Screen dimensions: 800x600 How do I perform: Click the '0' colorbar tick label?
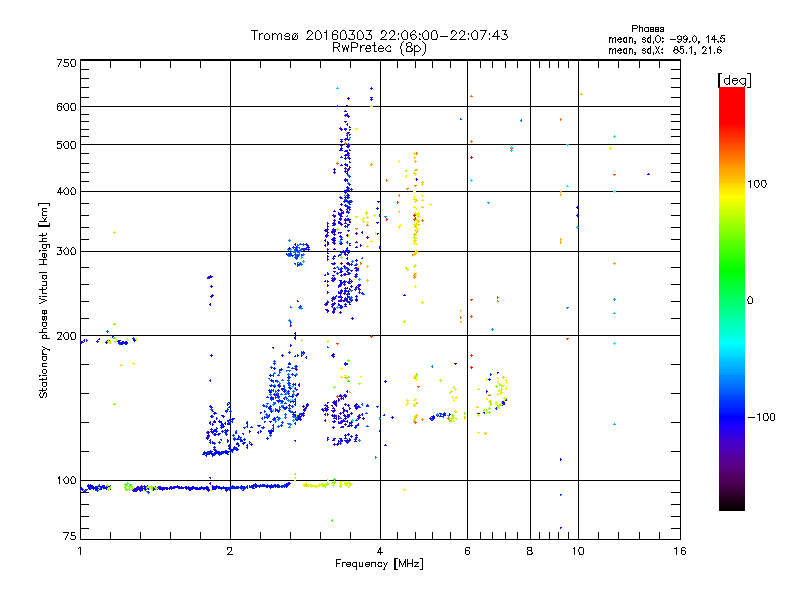[749, 300]
